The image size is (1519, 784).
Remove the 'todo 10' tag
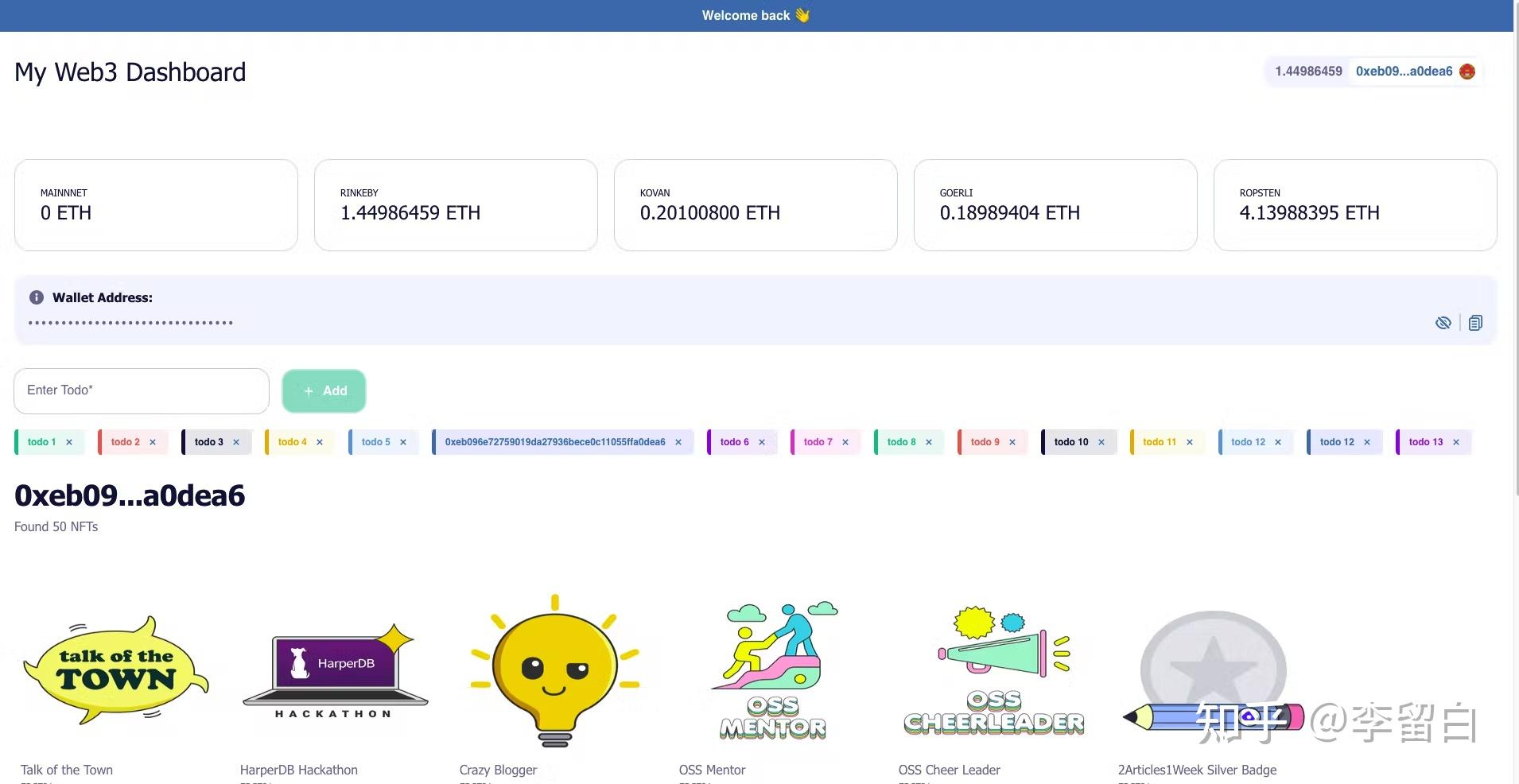coord(1101,442)
